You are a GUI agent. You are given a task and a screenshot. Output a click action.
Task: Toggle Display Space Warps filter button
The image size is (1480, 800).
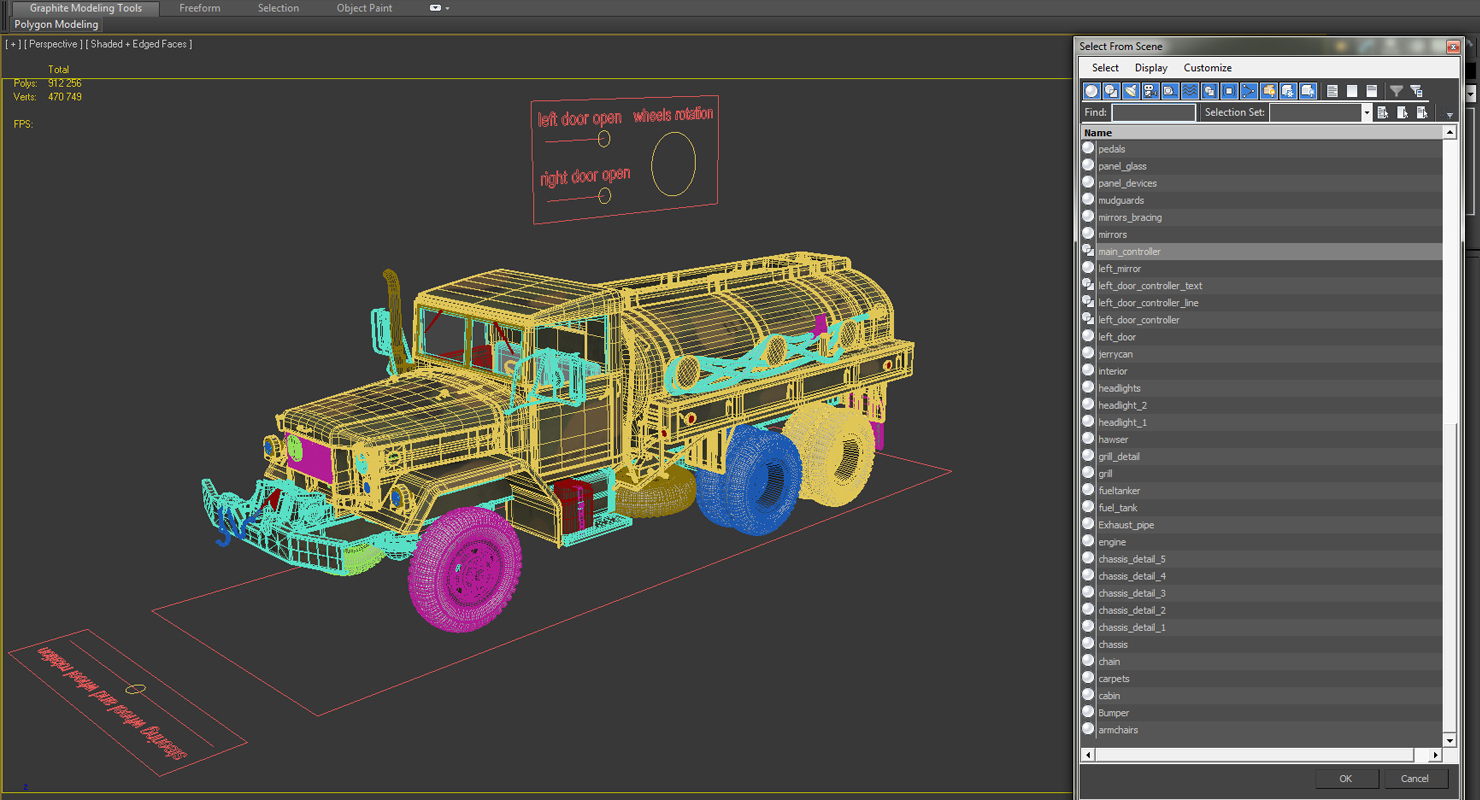point(1190,91)
